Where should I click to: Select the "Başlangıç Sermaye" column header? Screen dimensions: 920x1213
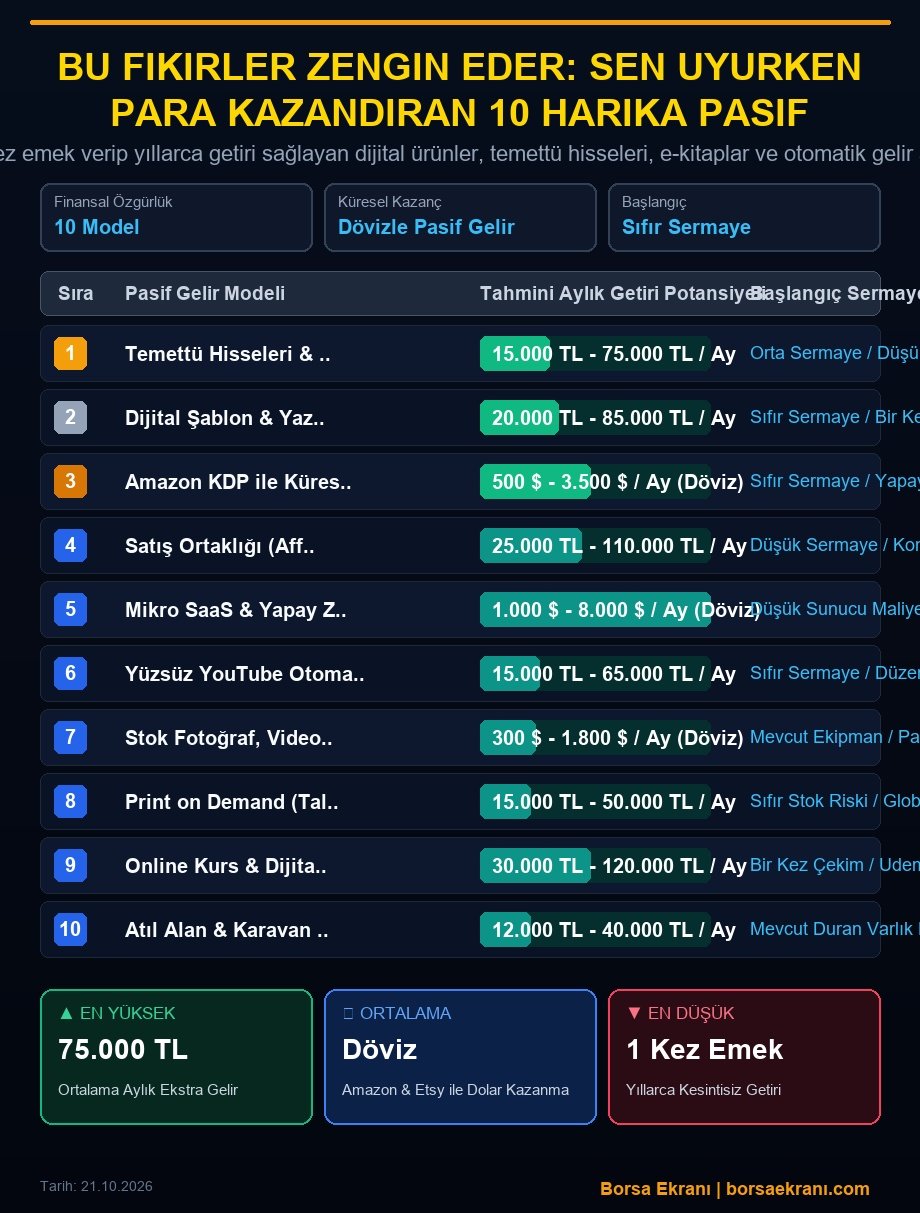[834, 293]
